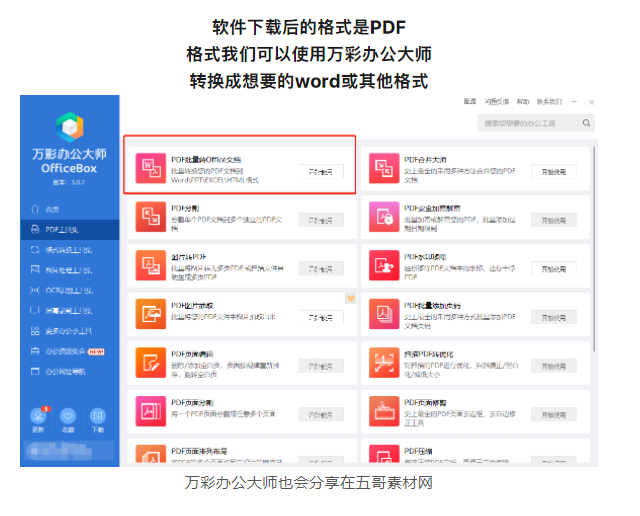Image resolution: width=640 pixels, height=516 pixels.
Task: Click the 收藏 heart icon in sidebar
Action: pyautogui.click(x=69, y=416)
